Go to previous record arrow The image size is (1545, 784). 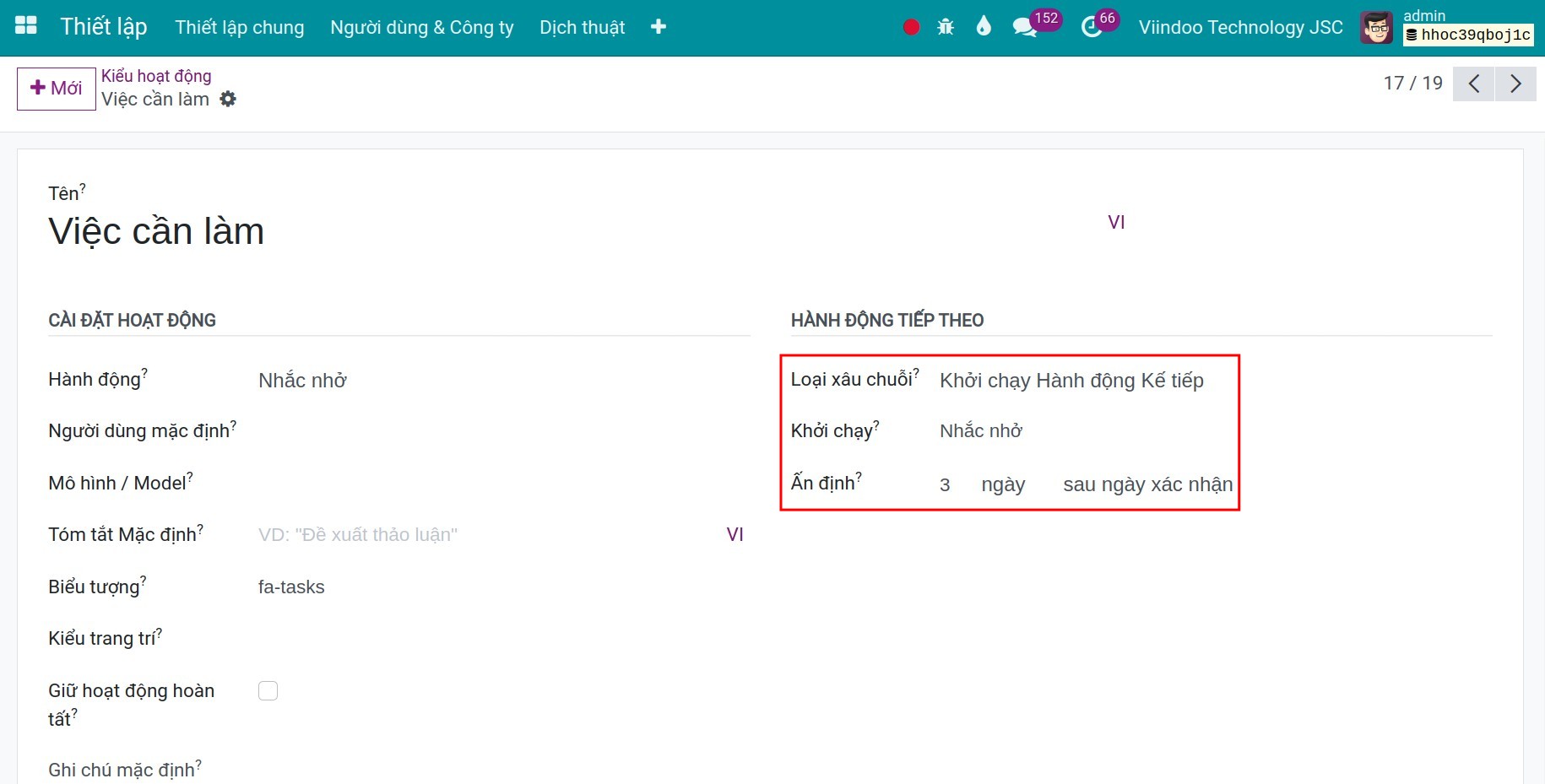(1474, 84)
